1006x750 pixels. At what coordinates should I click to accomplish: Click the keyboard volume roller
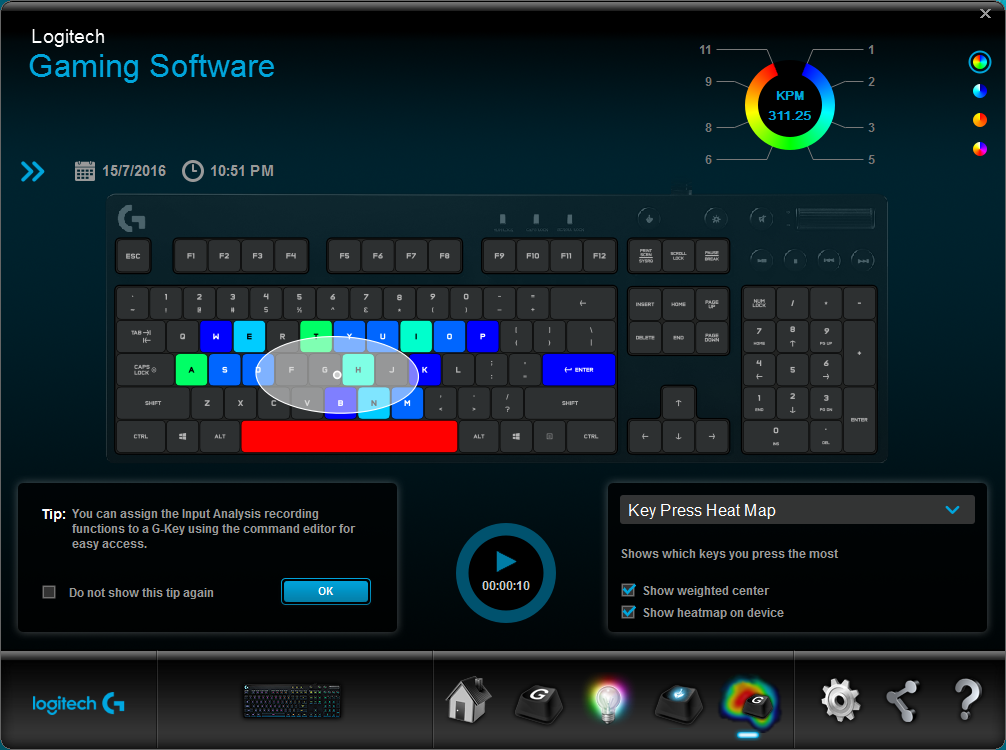point(834,218)
